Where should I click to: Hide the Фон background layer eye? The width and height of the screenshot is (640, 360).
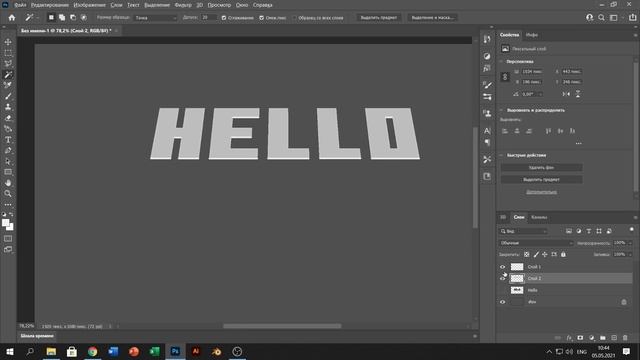502,302
